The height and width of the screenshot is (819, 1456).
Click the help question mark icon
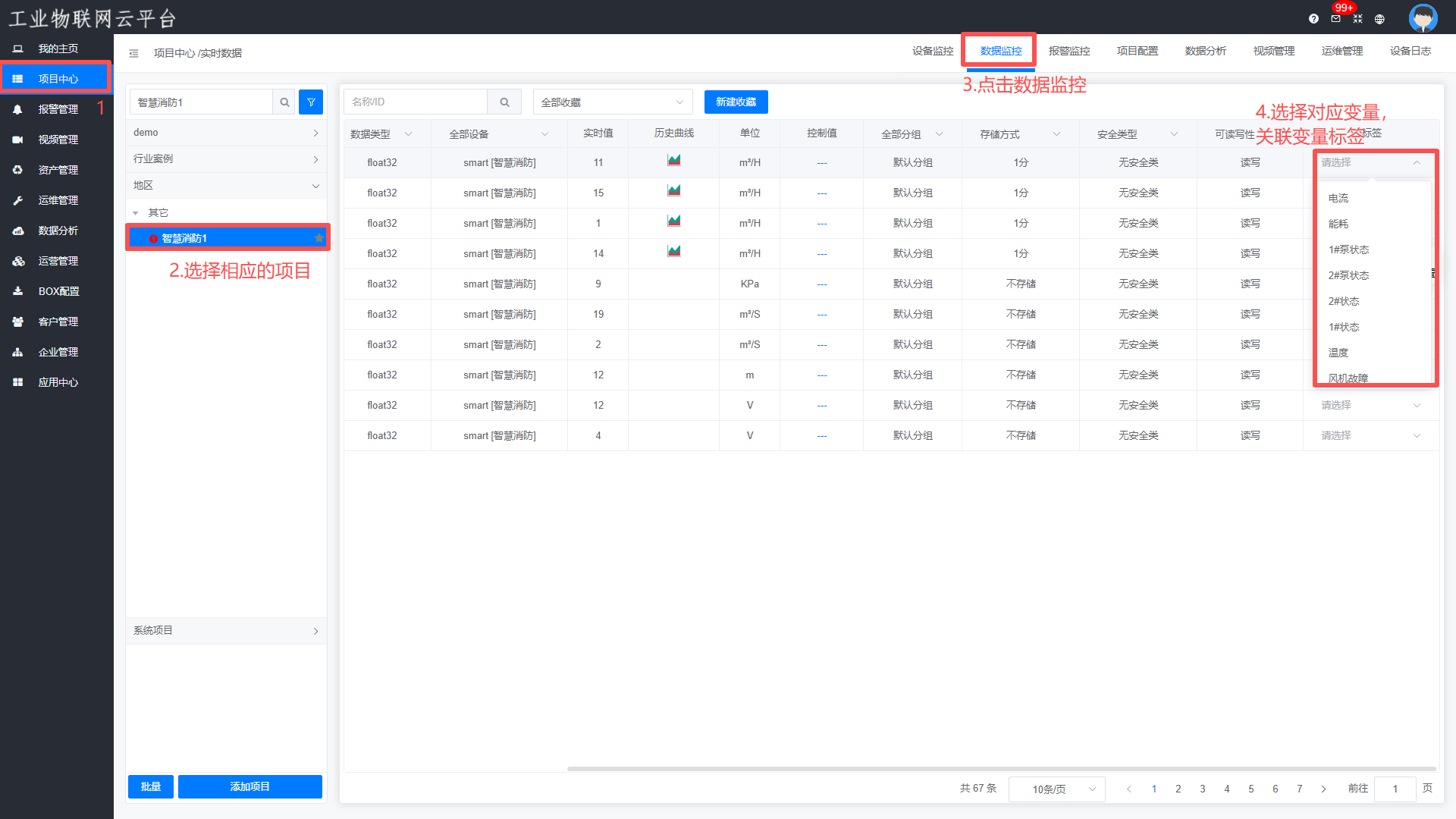tap(1313, 19)
